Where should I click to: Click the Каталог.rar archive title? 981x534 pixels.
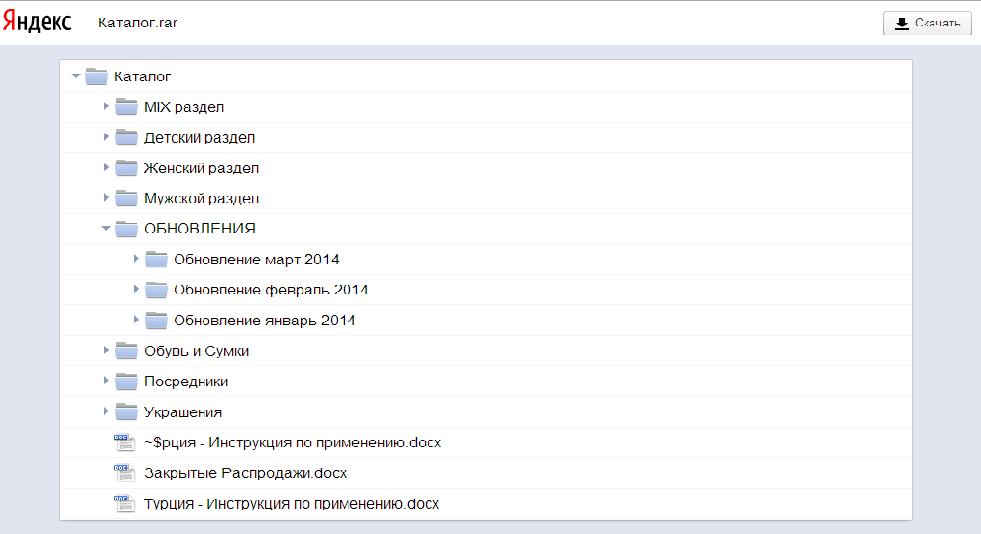[x=137, y=23]
